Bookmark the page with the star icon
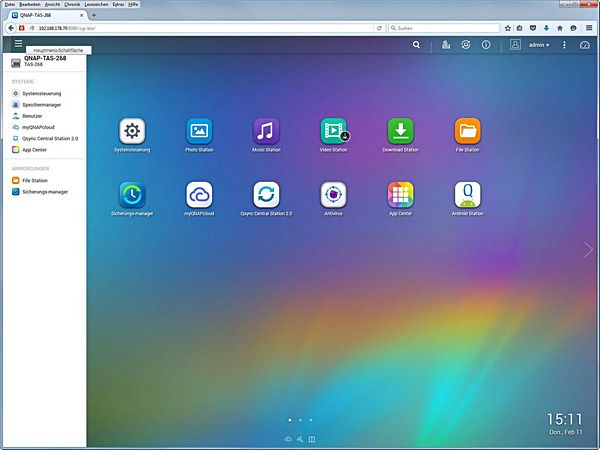 508,28
